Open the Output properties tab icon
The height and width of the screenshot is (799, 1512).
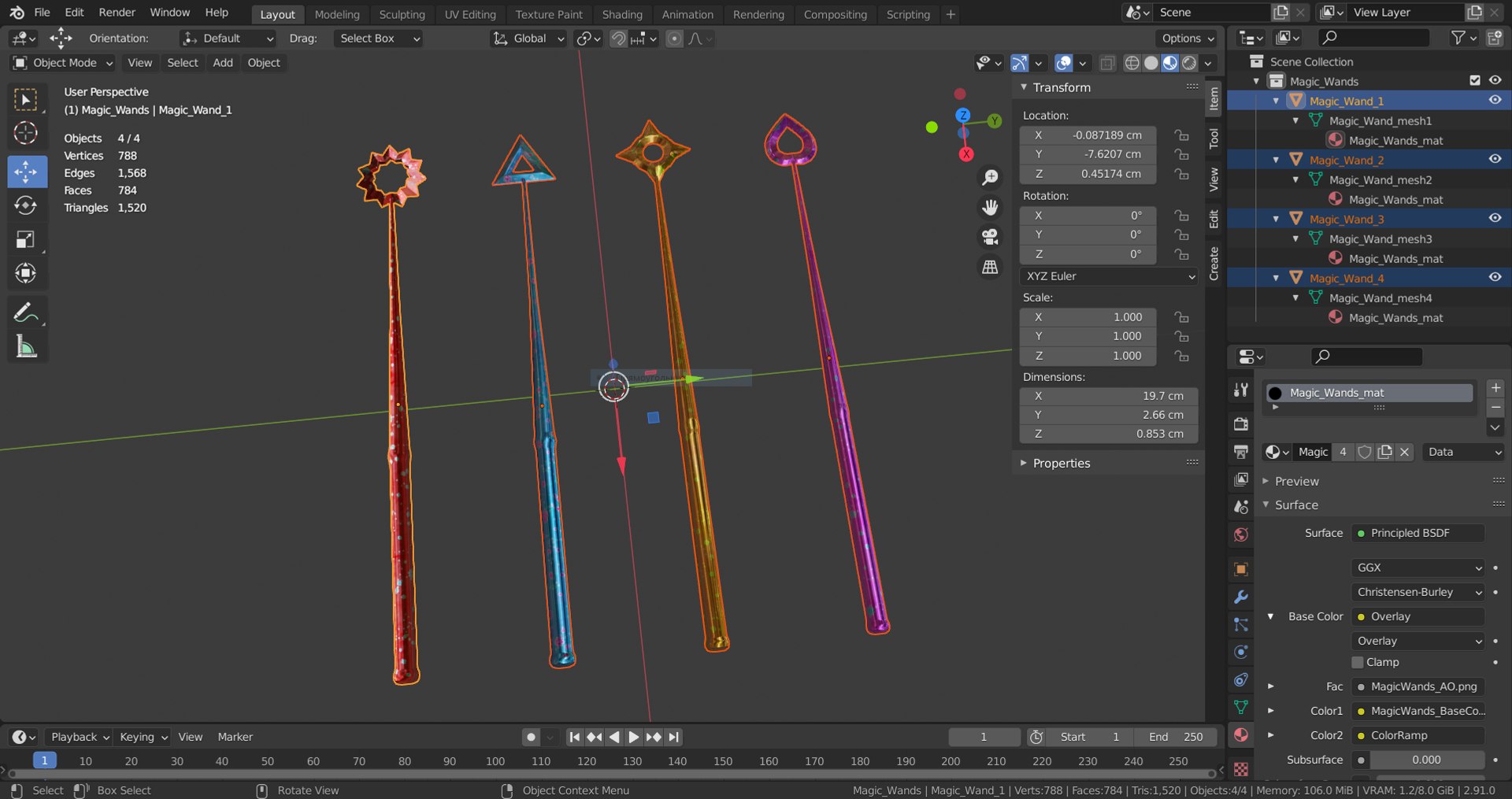[1241, 451]
